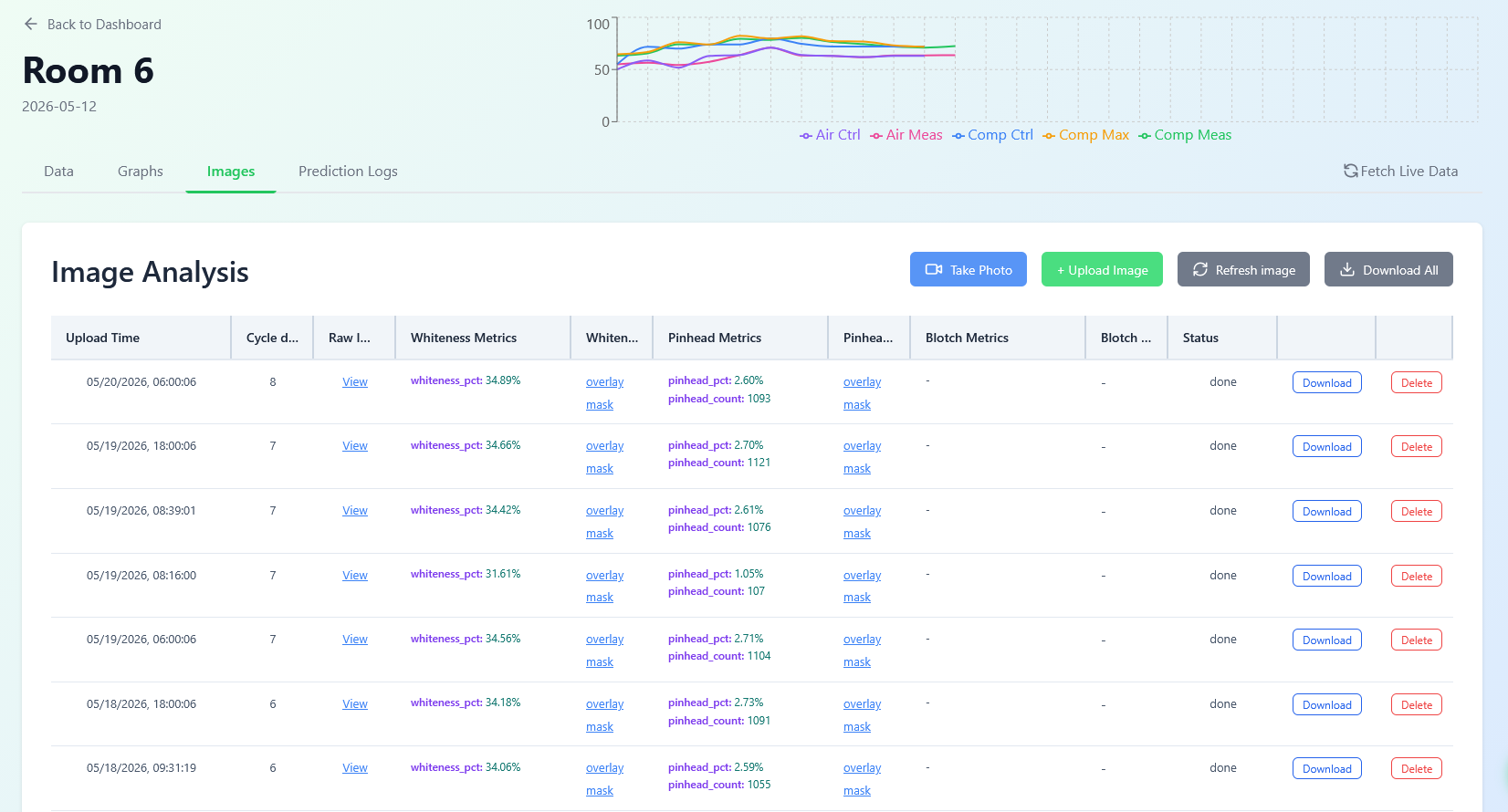
Task: Select the Images tab
Action: click(x=231, y=172)
